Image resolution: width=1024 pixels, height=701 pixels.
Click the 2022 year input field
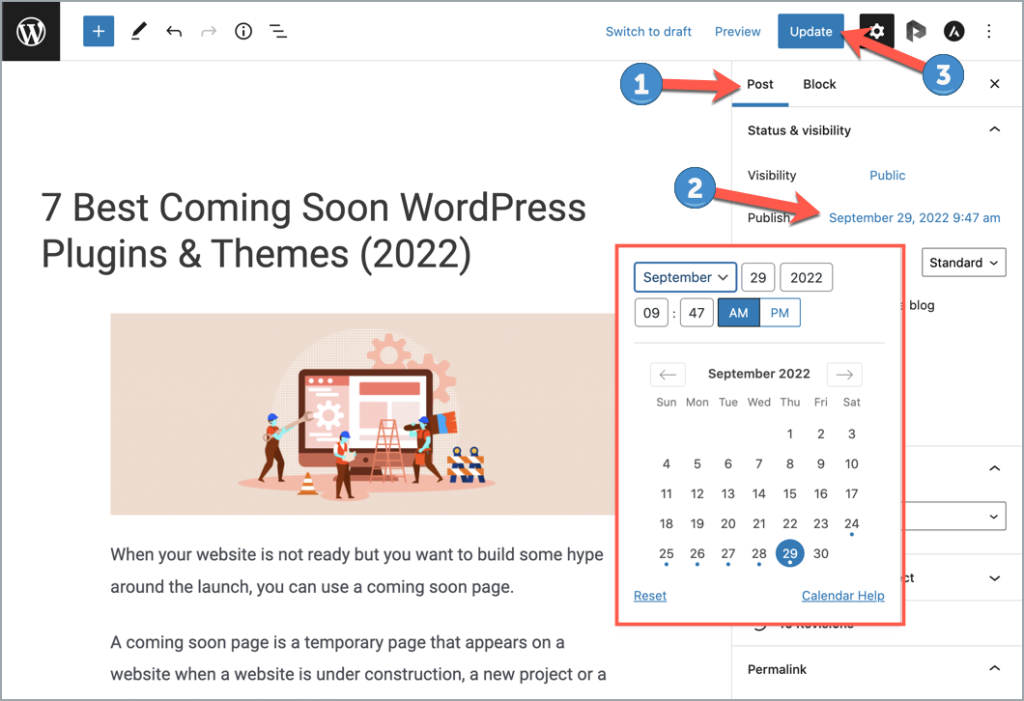coord(805,277)
